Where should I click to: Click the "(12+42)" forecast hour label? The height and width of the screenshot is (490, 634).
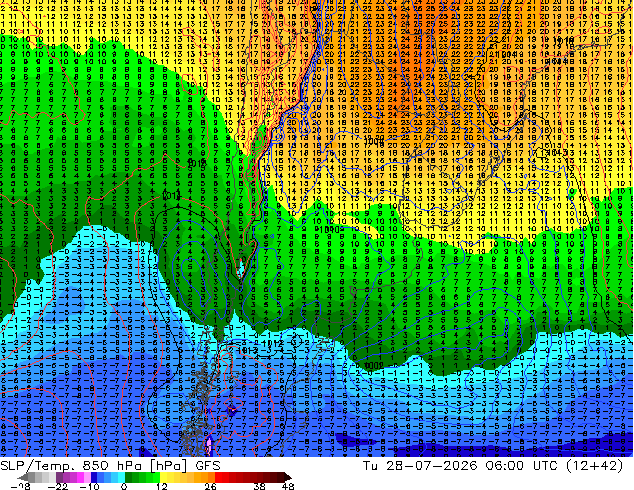(x=594, y=465)
